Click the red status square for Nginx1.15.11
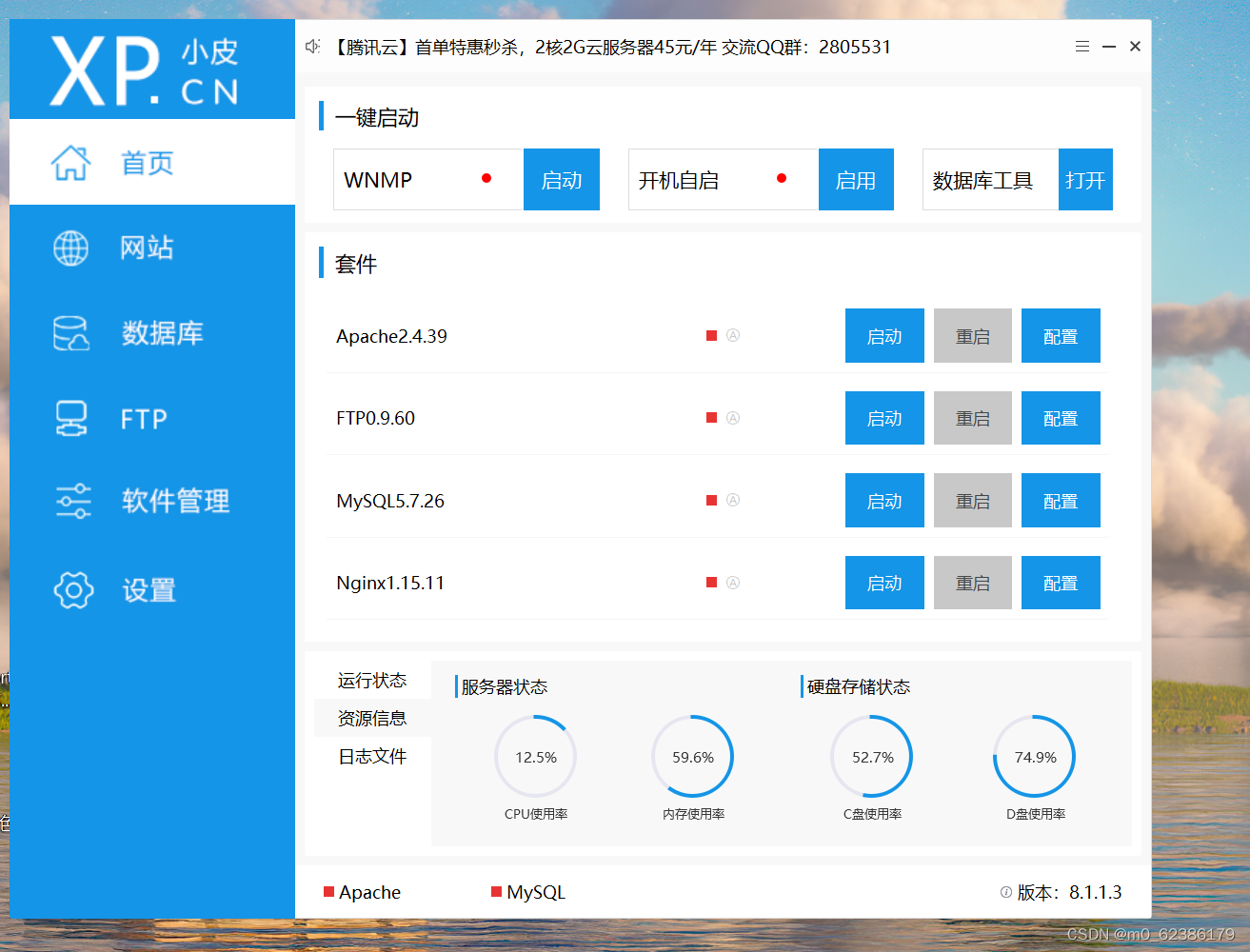1250x952 pixels. [x=711, y=583]
